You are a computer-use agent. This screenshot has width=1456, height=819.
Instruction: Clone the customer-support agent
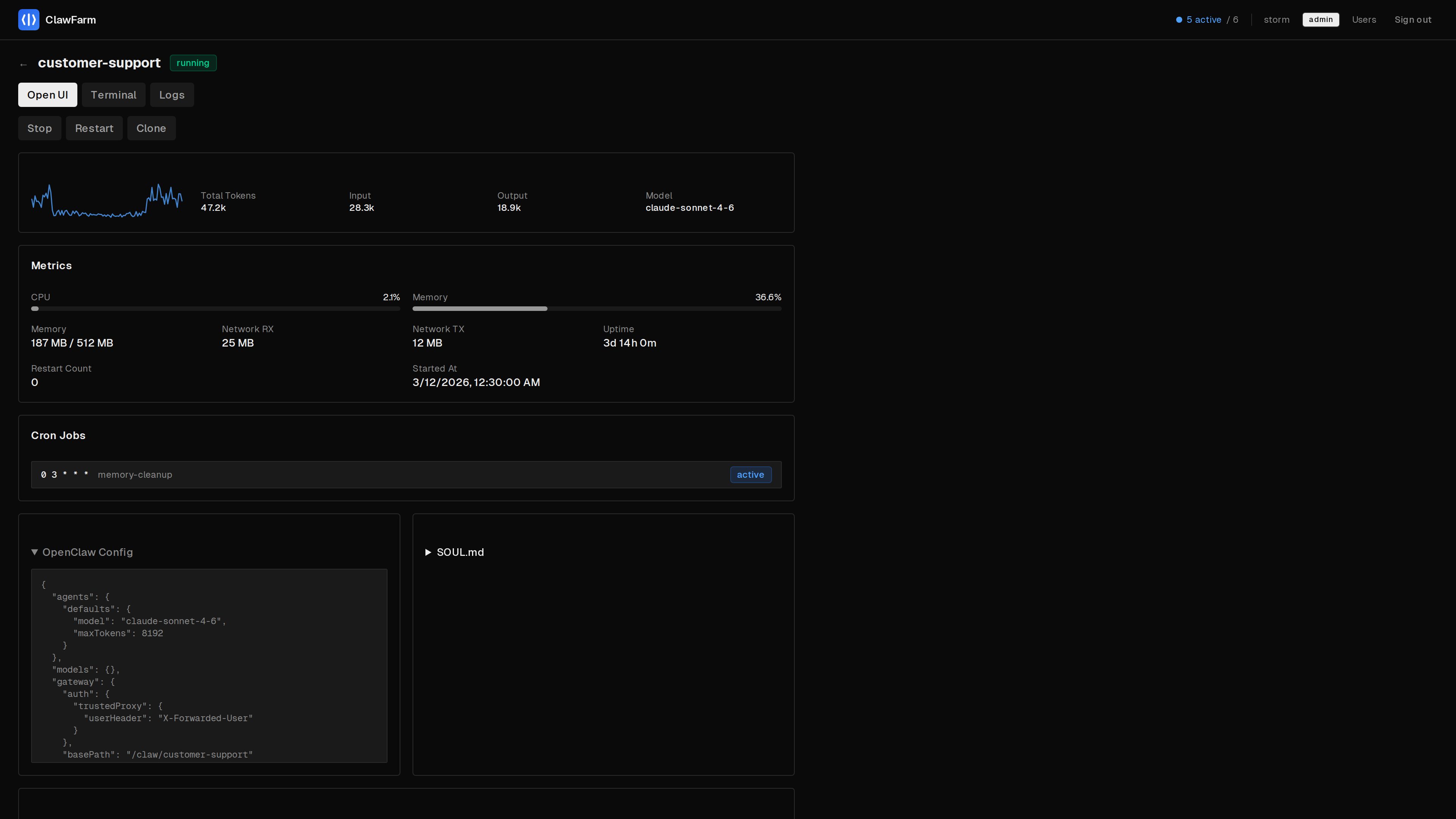[151, 128]
